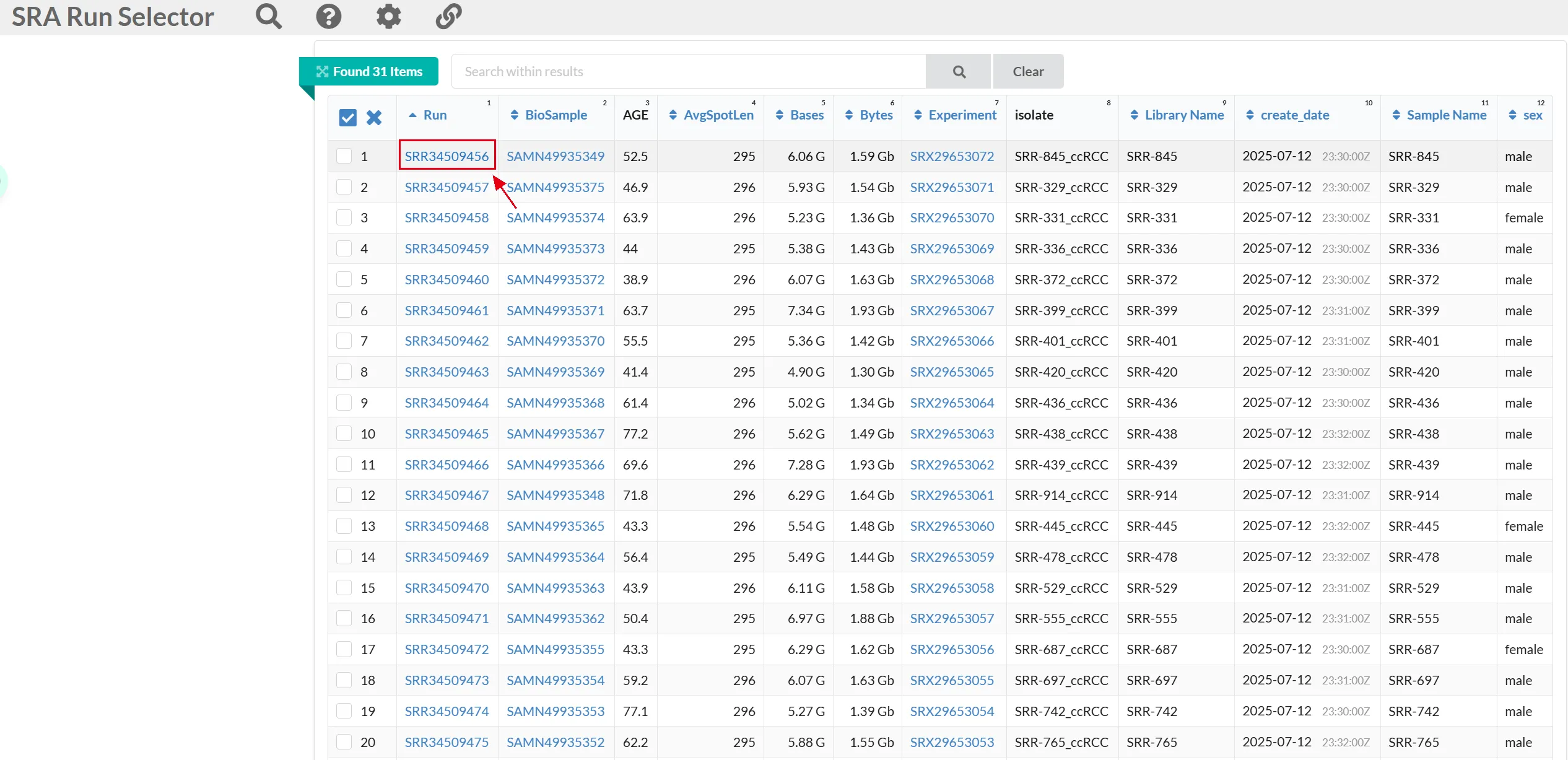1568x760 pixels.
Task: Open experiment link SRX29653070
Action: (x=952, y=218)
